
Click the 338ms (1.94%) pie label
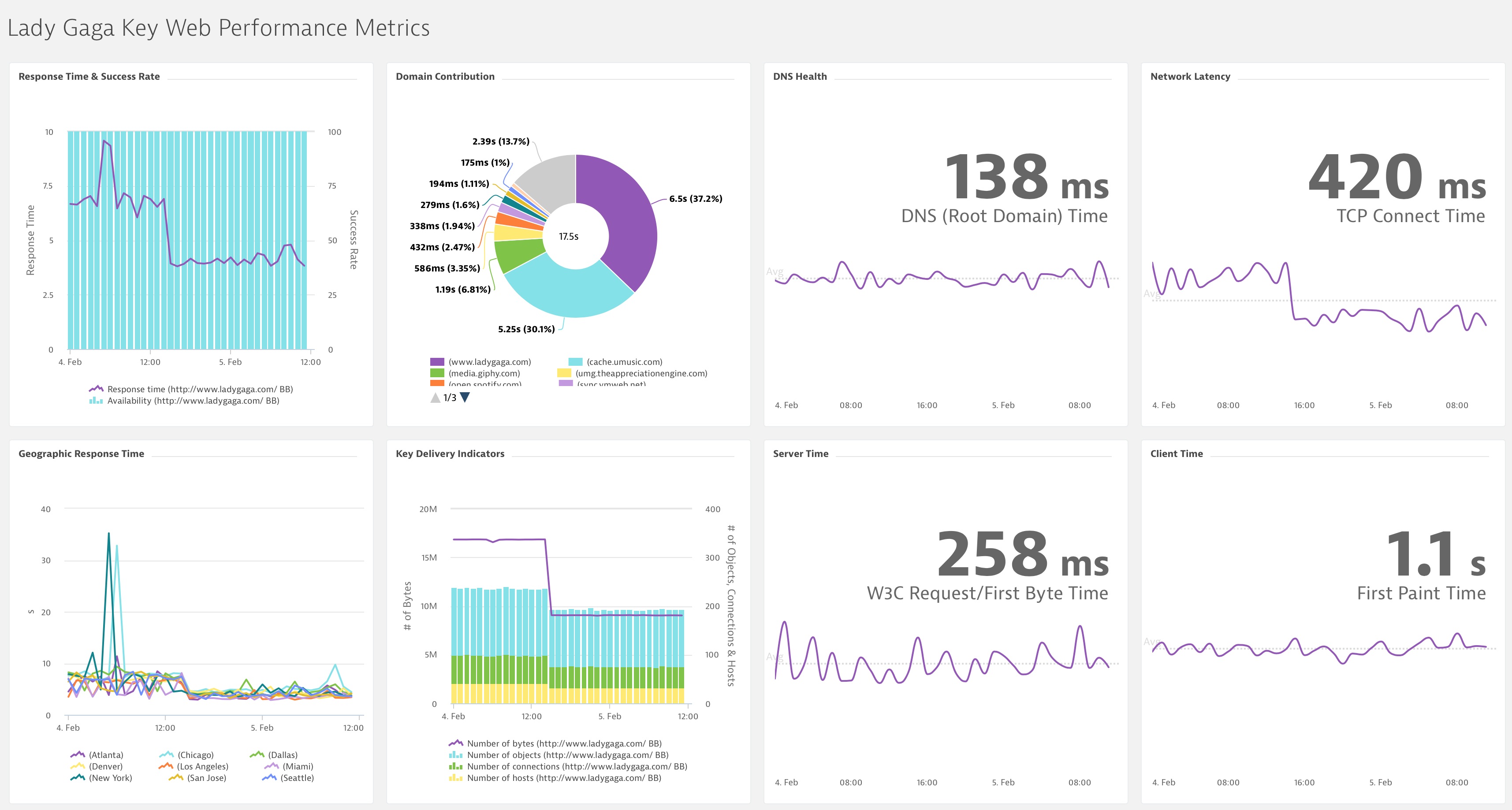(442, 226)
